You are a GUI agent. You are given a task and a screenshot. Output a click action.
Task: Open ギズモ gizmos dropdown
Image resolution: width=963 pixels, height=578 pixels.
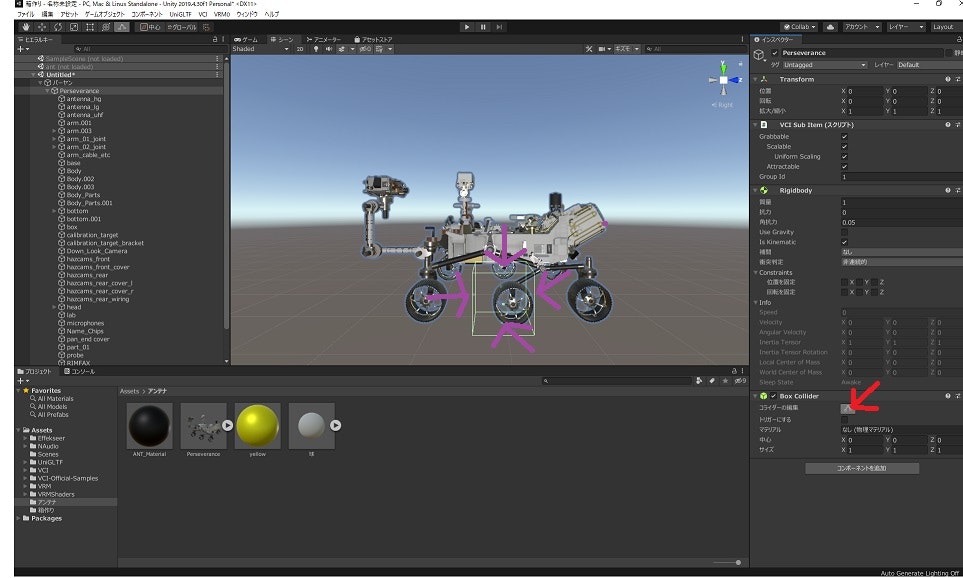(x=628, y=49)
